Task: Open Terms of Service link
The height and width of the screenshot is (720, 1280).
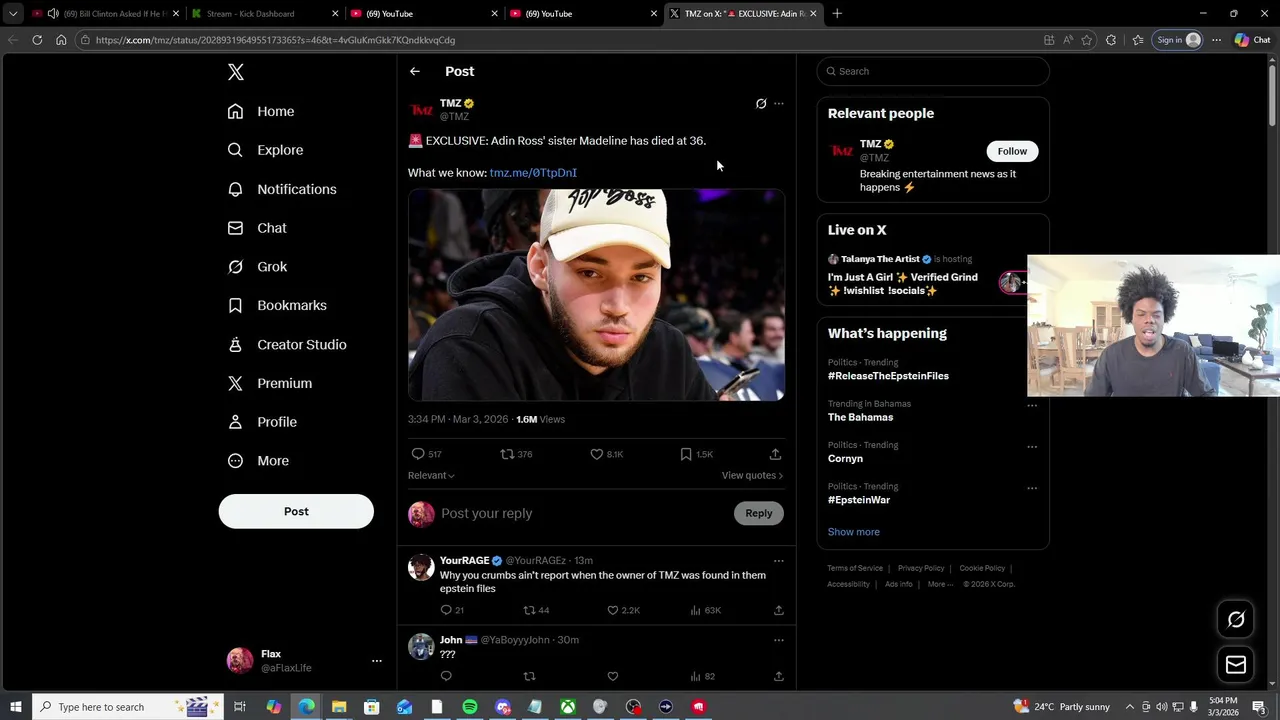Action: [855, 568]
